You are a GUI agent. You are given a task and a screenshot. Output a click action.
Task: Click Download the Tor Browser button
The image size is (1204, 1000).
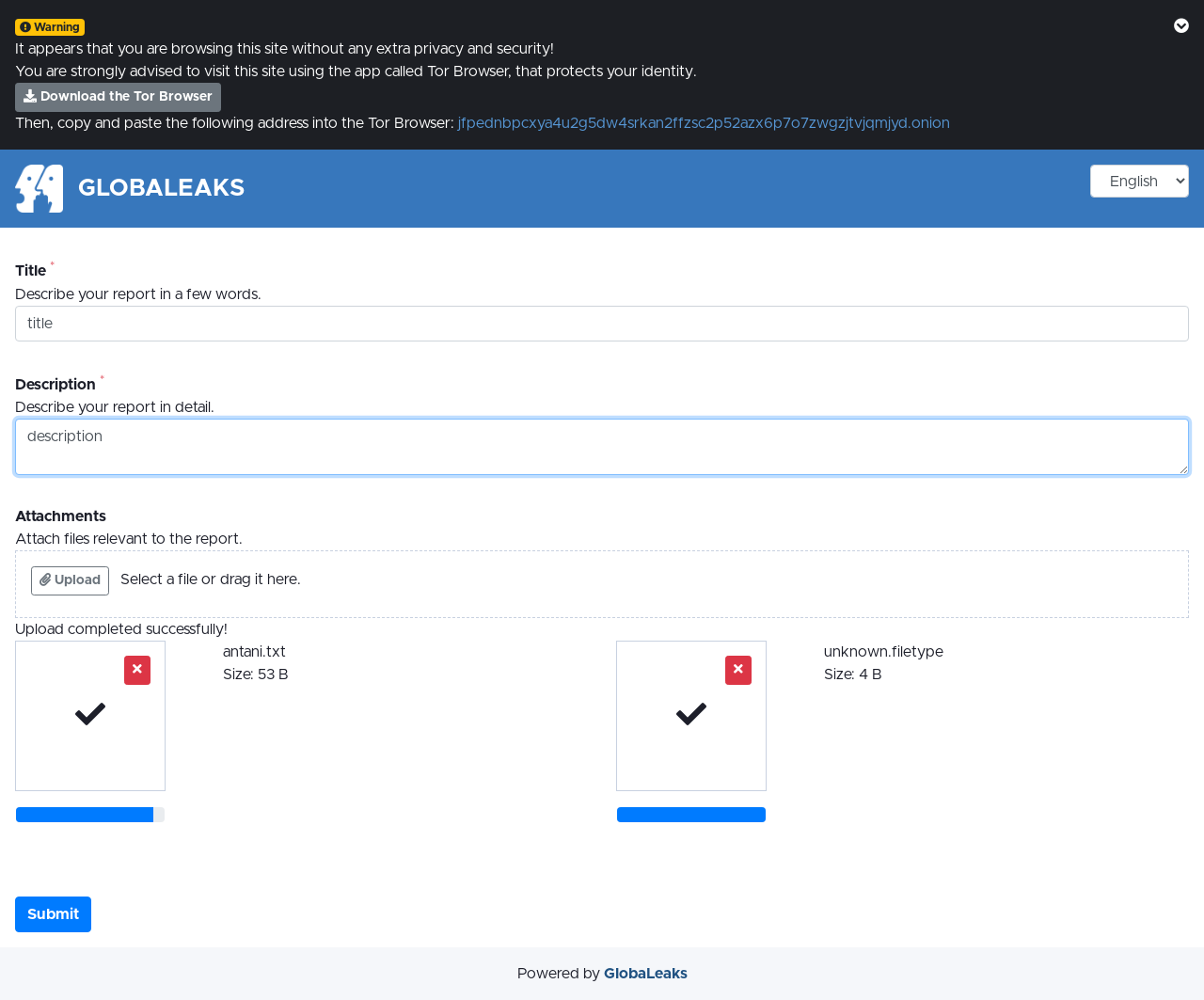118,97
